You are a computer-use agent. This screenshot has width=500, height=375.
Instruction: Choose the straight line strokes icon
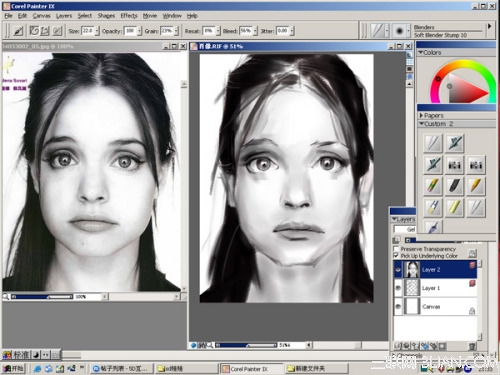(x=45, y=31)
